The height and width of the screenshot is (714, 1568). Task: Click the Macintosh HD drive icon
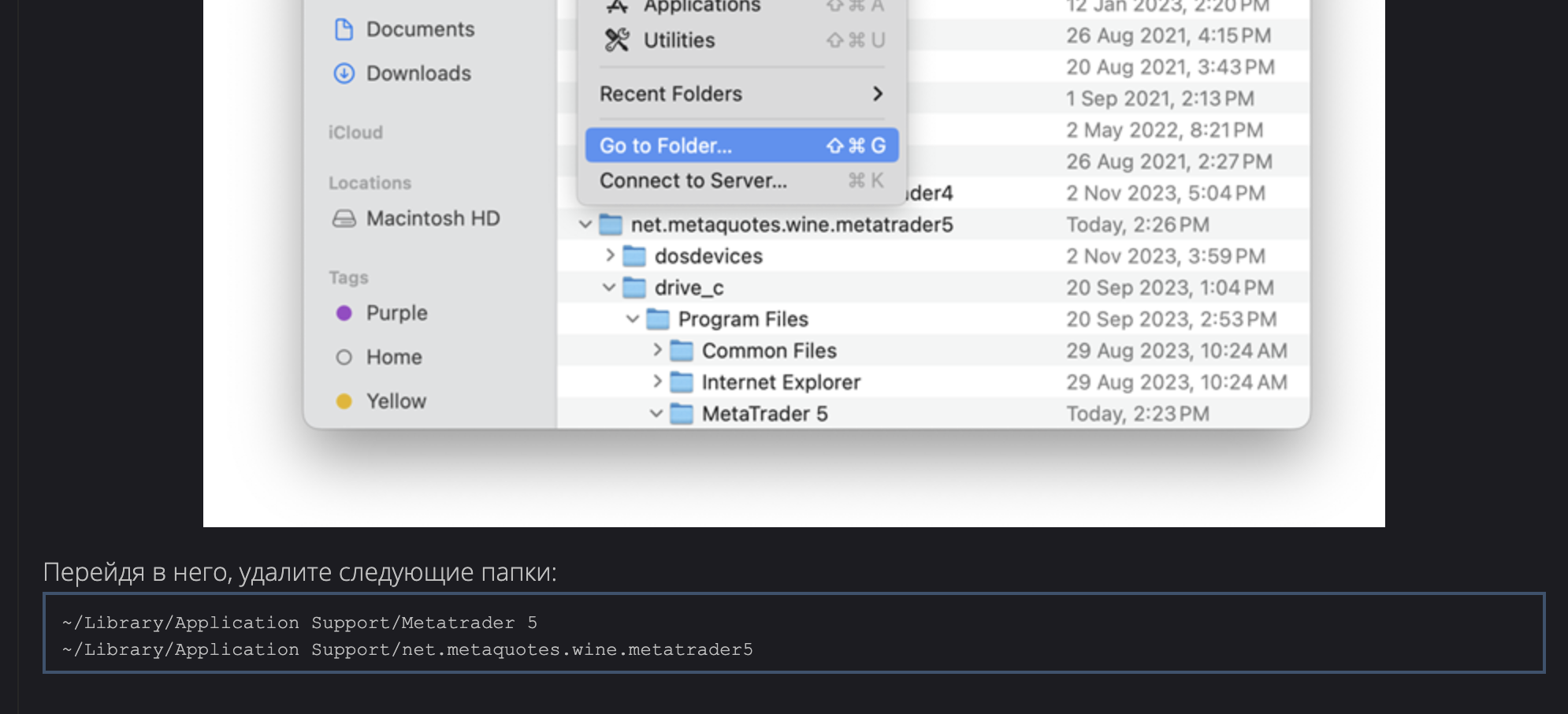tap(344, 218)
